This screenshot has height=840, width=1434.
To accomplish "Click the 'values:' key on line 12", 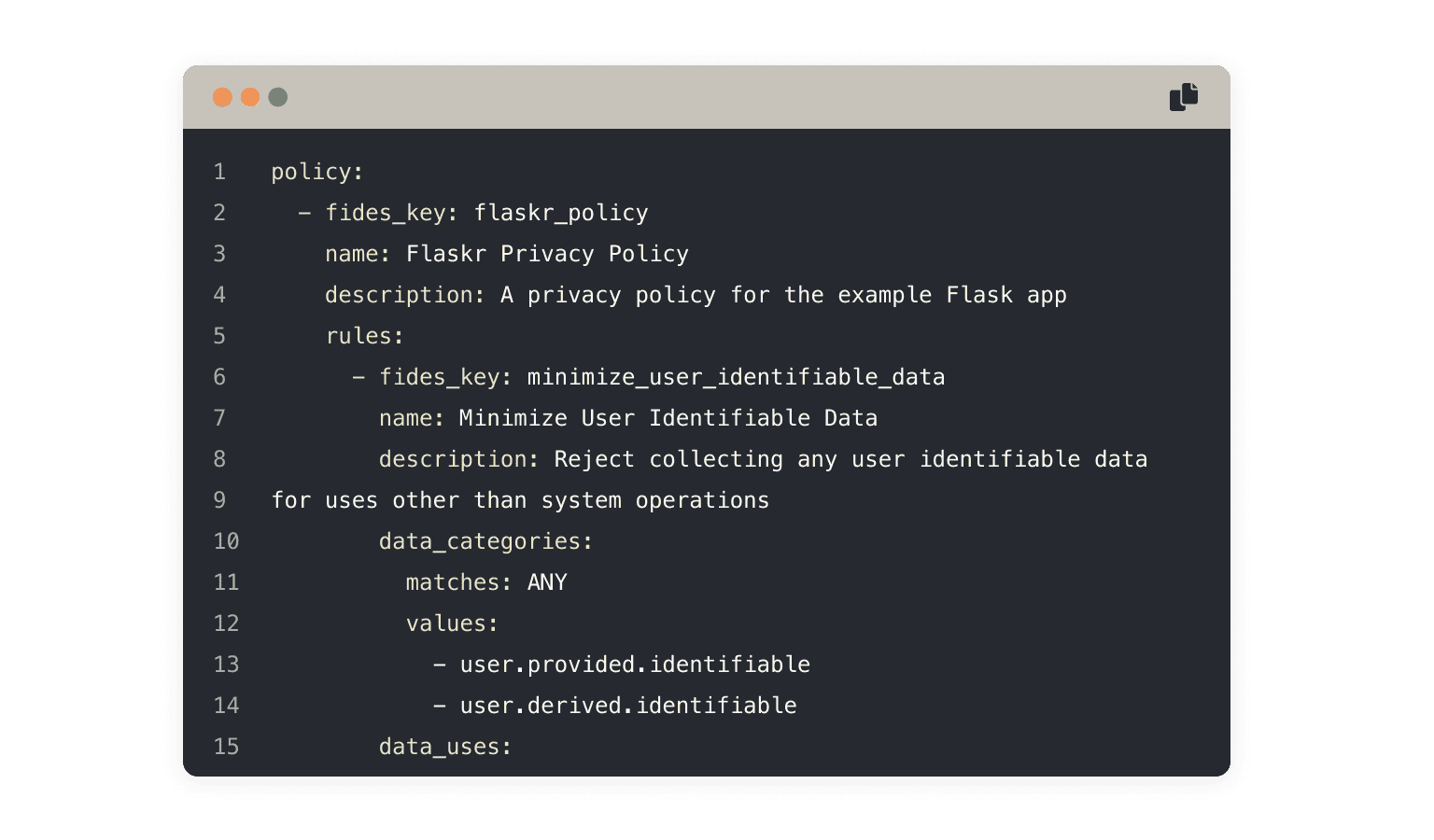I will [x=452, y=623].
